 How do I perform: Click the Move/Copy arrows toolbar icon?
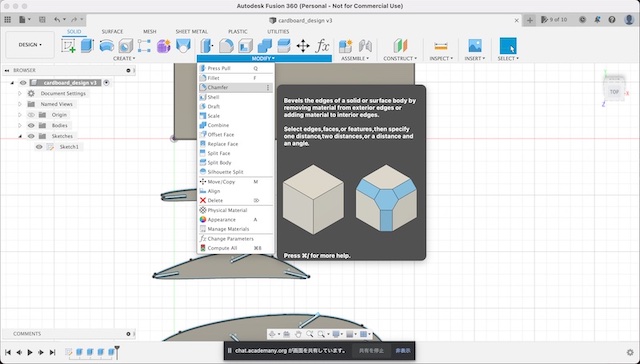point(303,46)
